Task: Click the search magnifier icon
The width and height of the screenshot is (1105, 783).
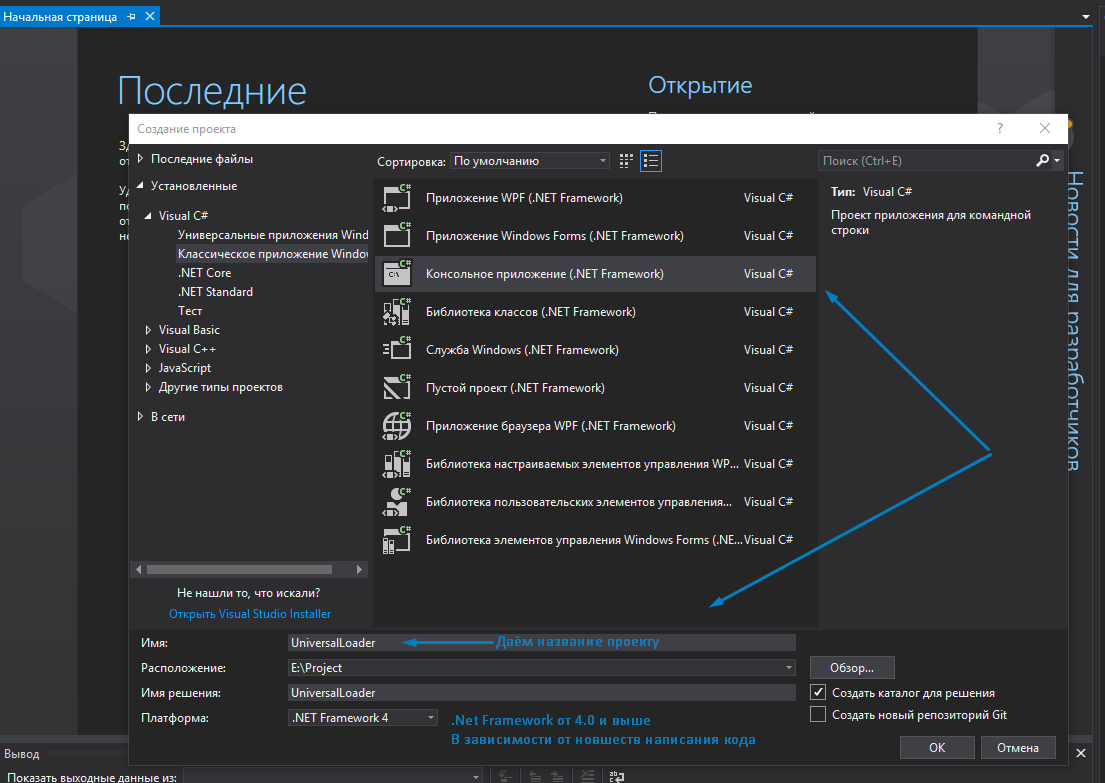Action: 1042,161
